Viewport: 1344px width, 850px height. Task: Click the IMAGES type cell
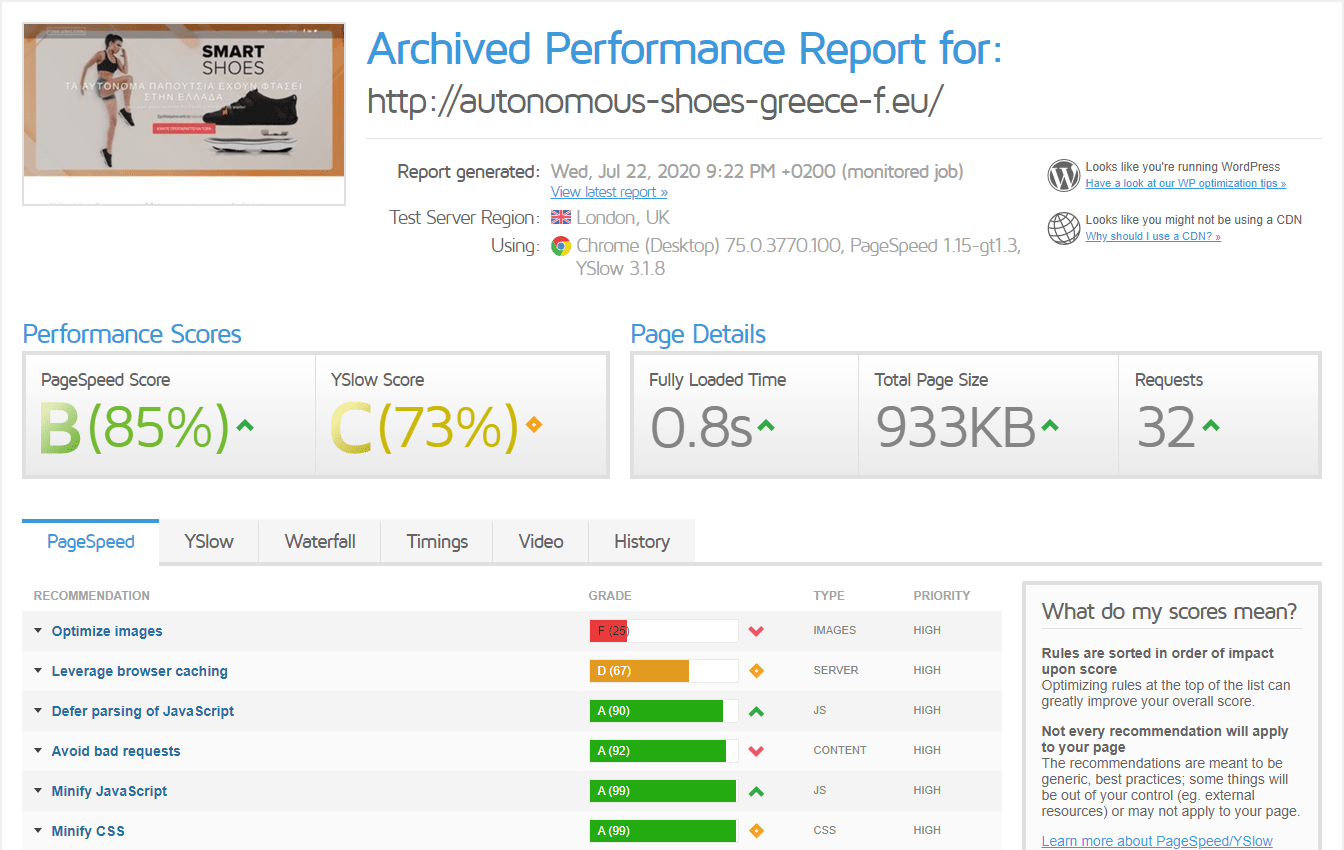(835, 630)
